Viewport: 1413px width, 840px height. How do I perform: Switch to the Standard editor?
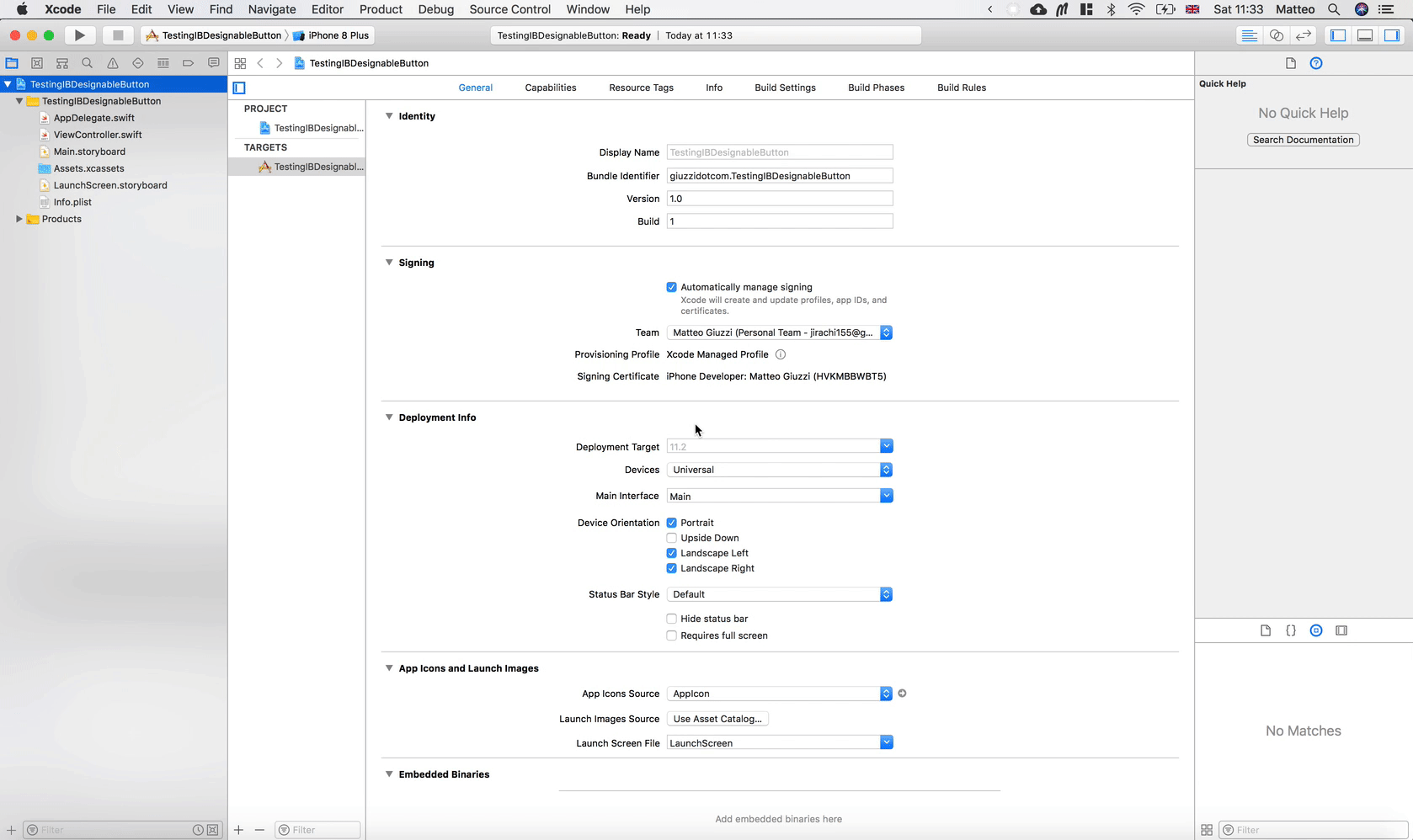[1250, 35]
